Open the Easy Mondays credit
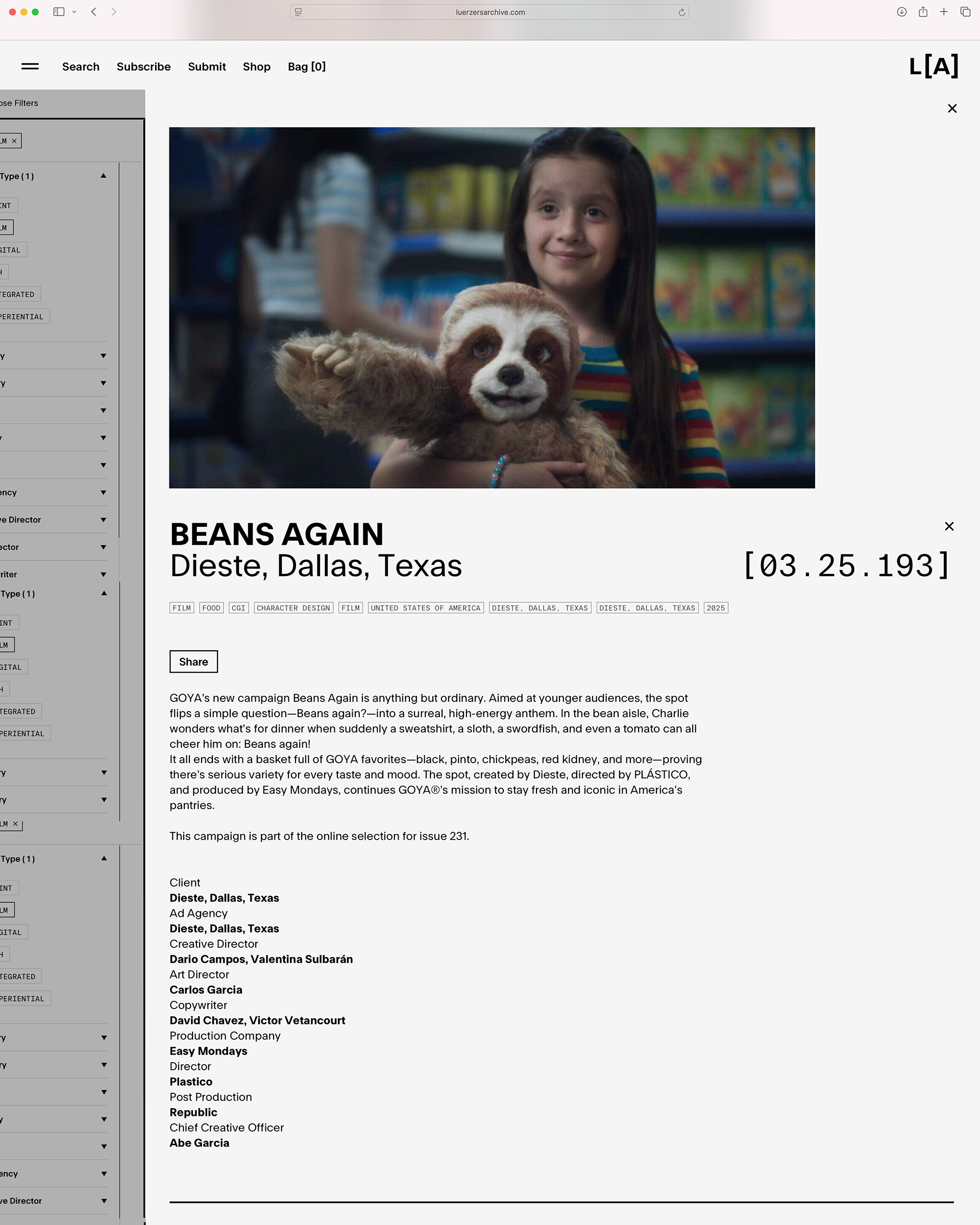 pos(208,1051)
